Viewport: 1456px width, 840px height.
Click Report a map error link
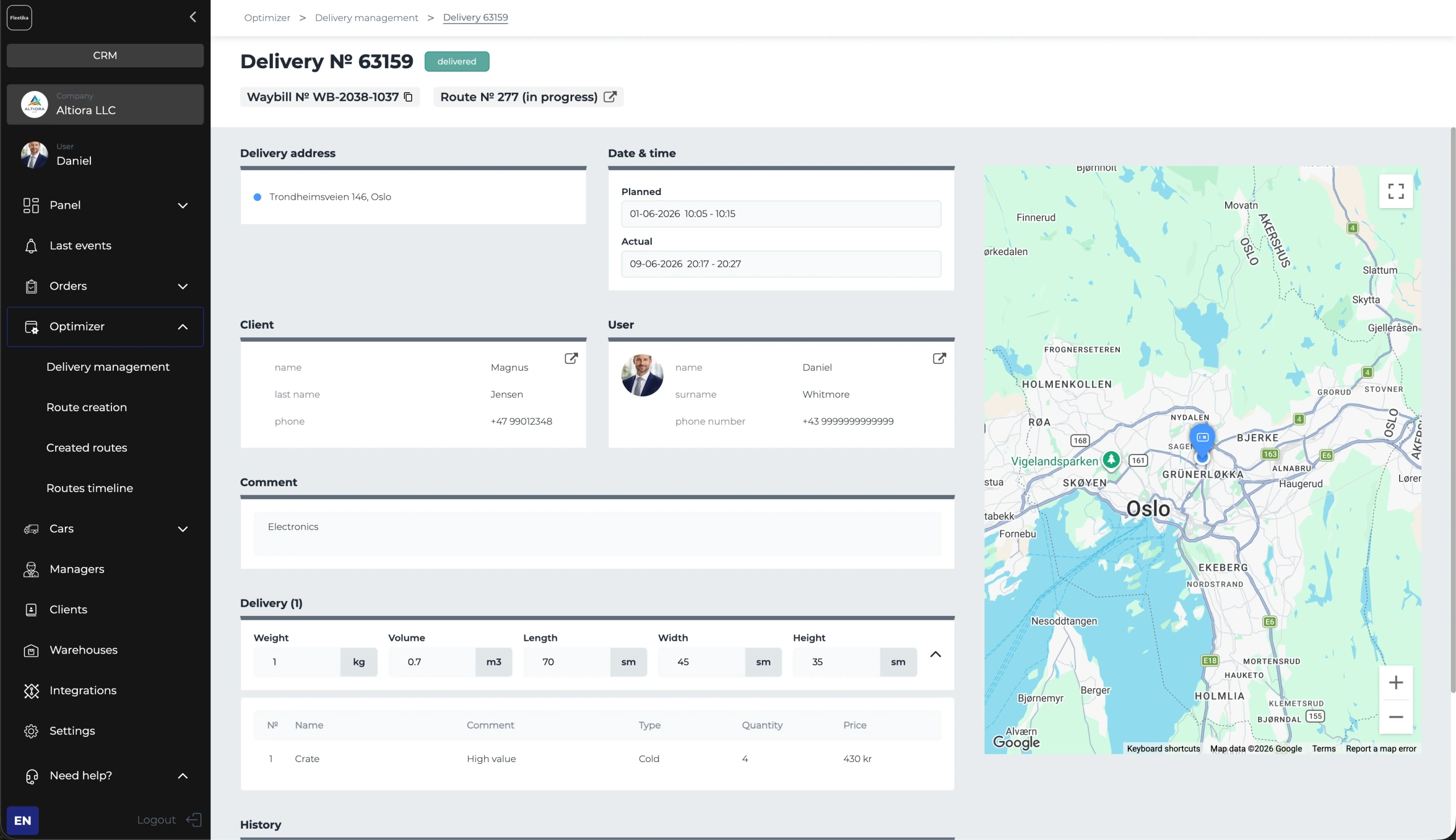[1380, 748]
